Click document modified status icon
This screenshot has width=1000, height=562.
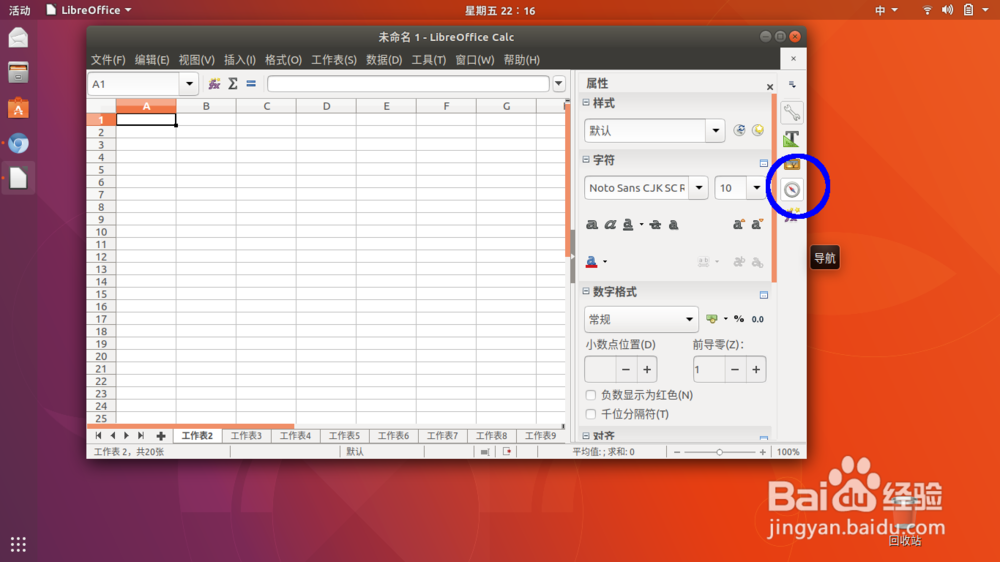(507, 452)
